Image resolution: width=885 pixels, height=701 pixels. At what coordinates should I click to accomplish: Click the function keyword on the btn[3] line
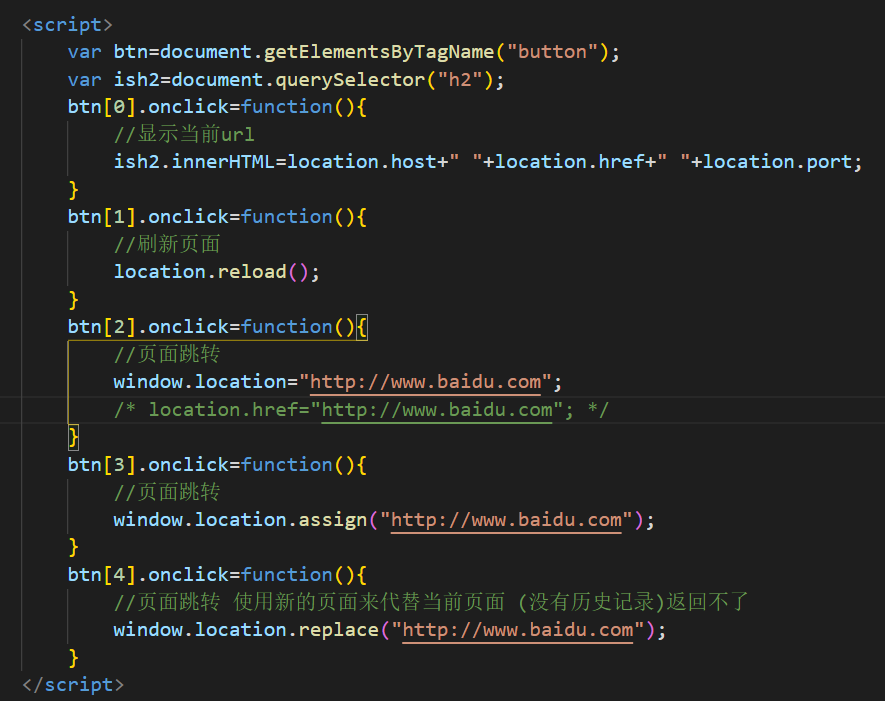[x=287, y=465]
